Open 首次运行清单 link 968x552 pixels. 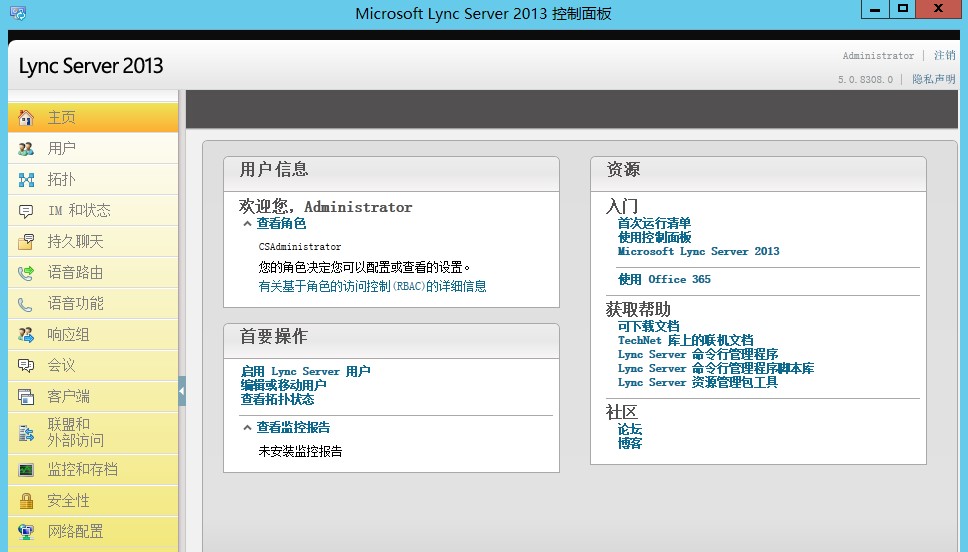pyautogui.click(x=654, y=223)
